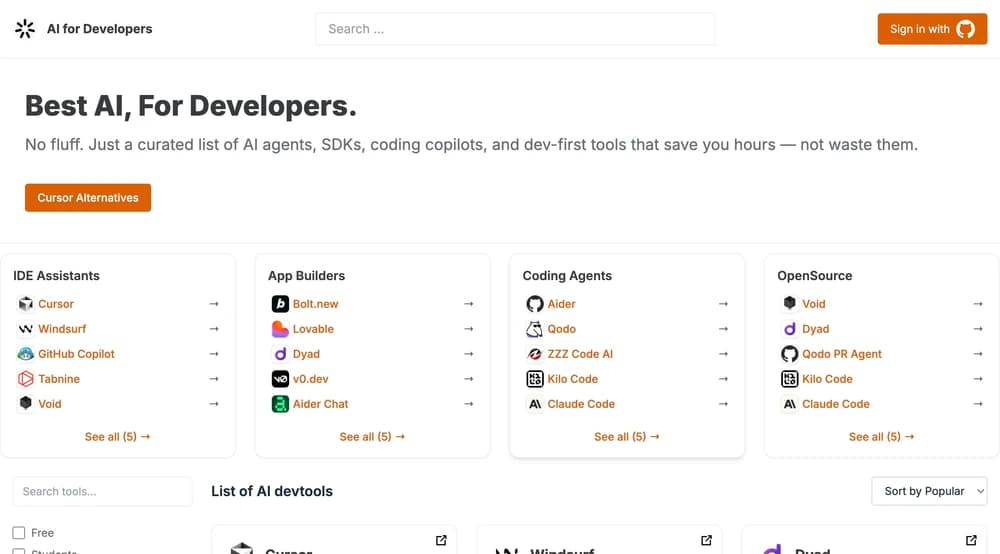Click the ZZZ Code AI logo icon

[534, 354]
